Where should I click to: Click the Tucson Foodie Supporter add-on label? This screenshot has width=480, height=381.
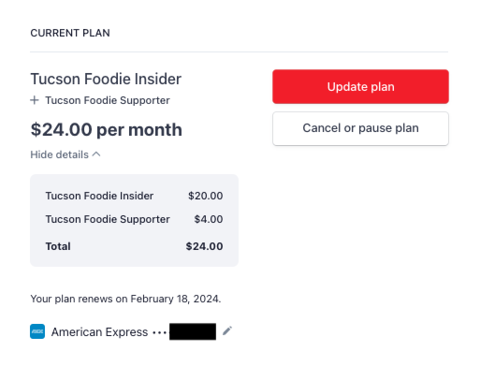point(108,100)
